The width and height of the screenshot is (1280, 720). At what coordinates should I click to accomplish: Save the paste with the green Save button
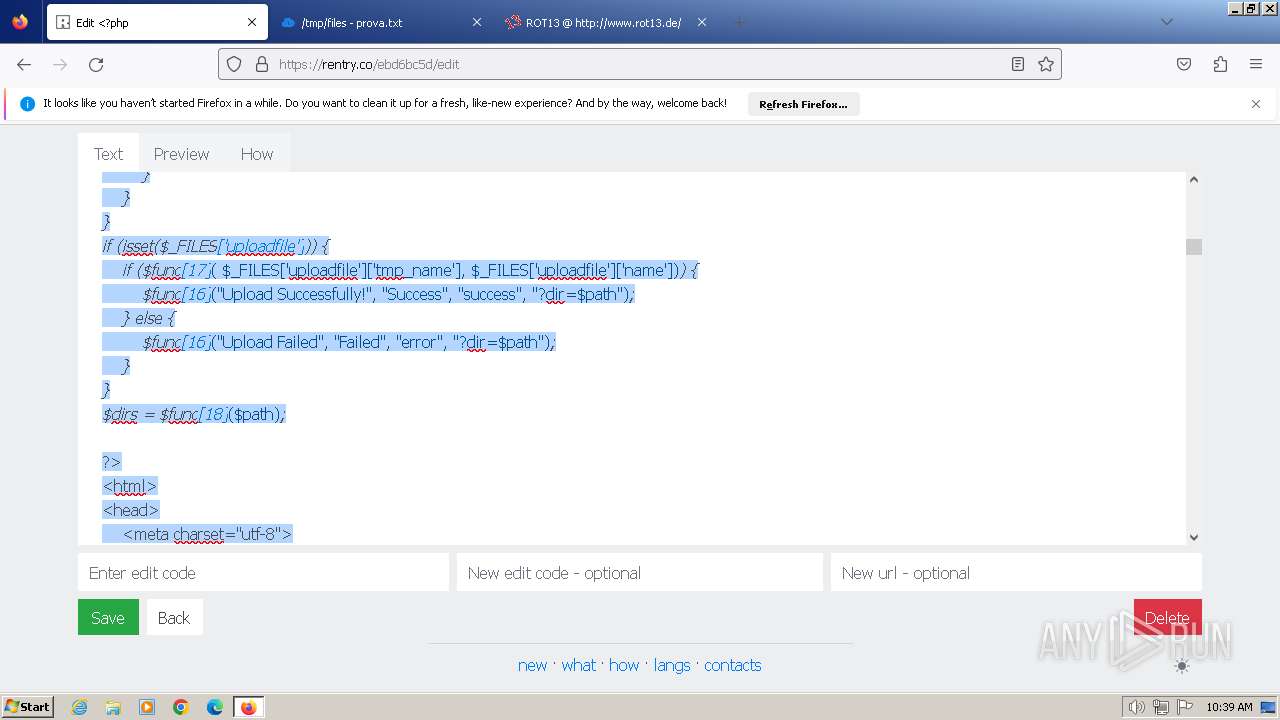click(x=108, y=617)
